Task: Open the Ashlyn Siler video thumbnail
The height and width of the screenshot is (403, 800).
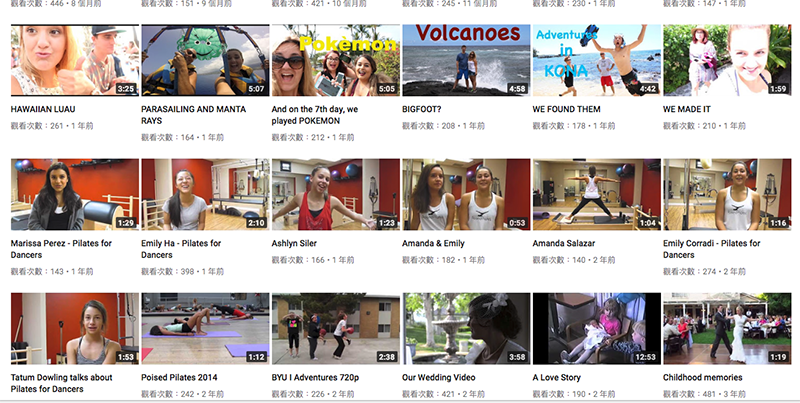Action: [335, 194]
